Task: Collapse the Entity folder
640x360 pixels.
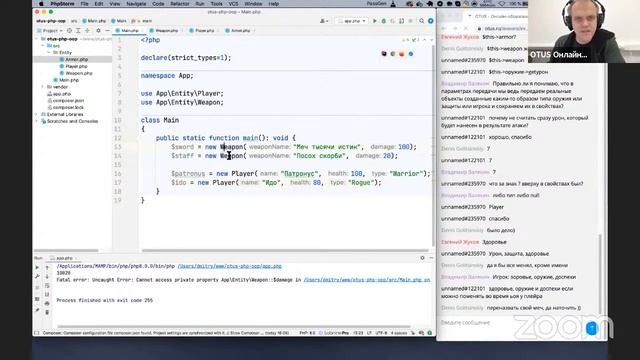Action: pos(49,53)
